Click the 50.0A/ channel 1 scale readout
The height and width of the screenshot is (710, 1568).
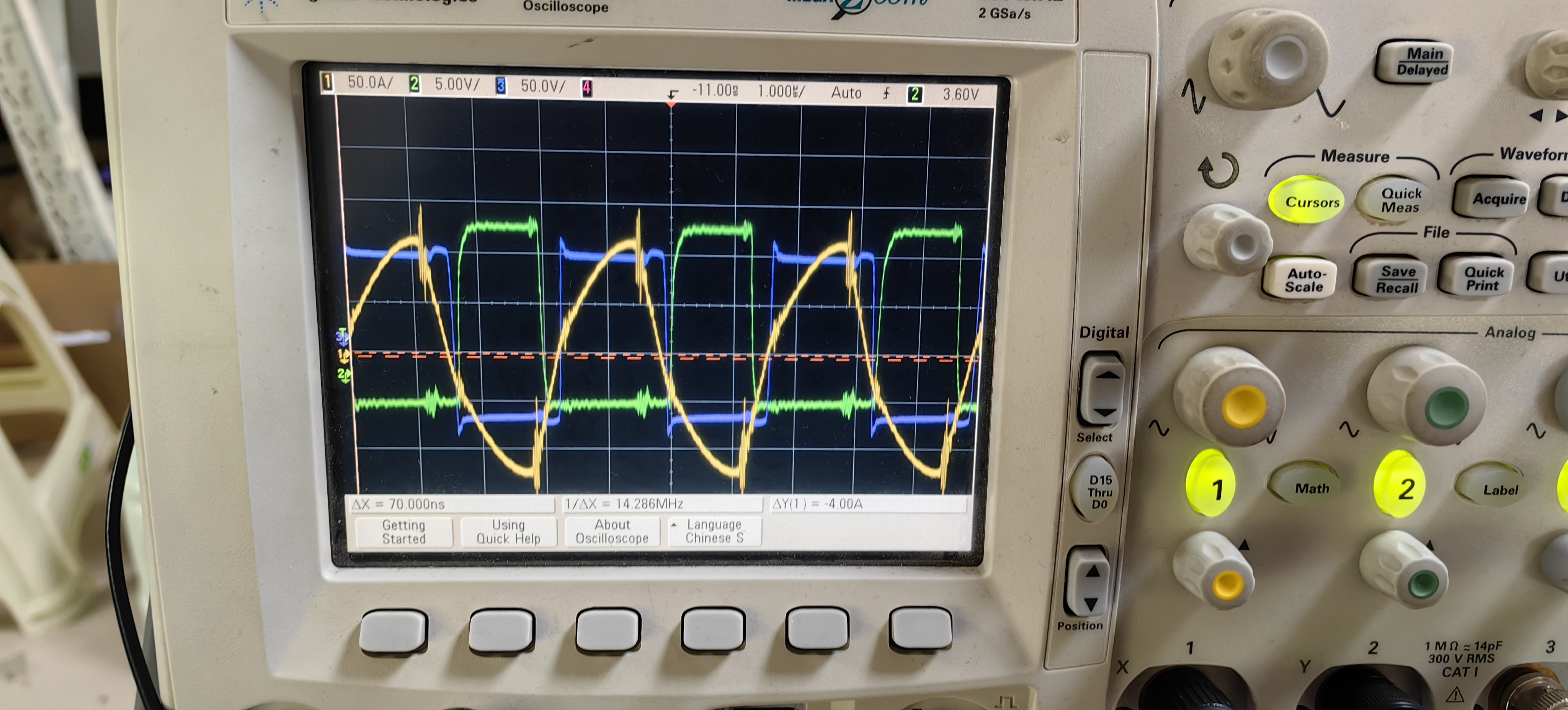tap(370, 82)
